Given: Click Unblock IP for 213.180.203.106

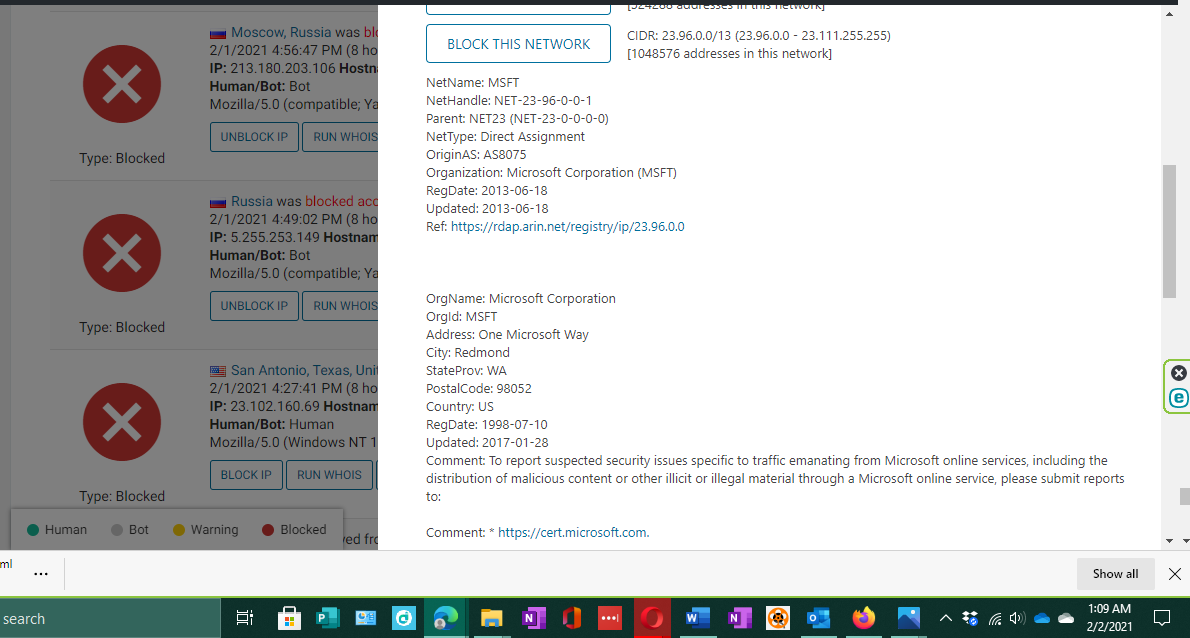Looking at the screenshot, I should tap(254, 137).
